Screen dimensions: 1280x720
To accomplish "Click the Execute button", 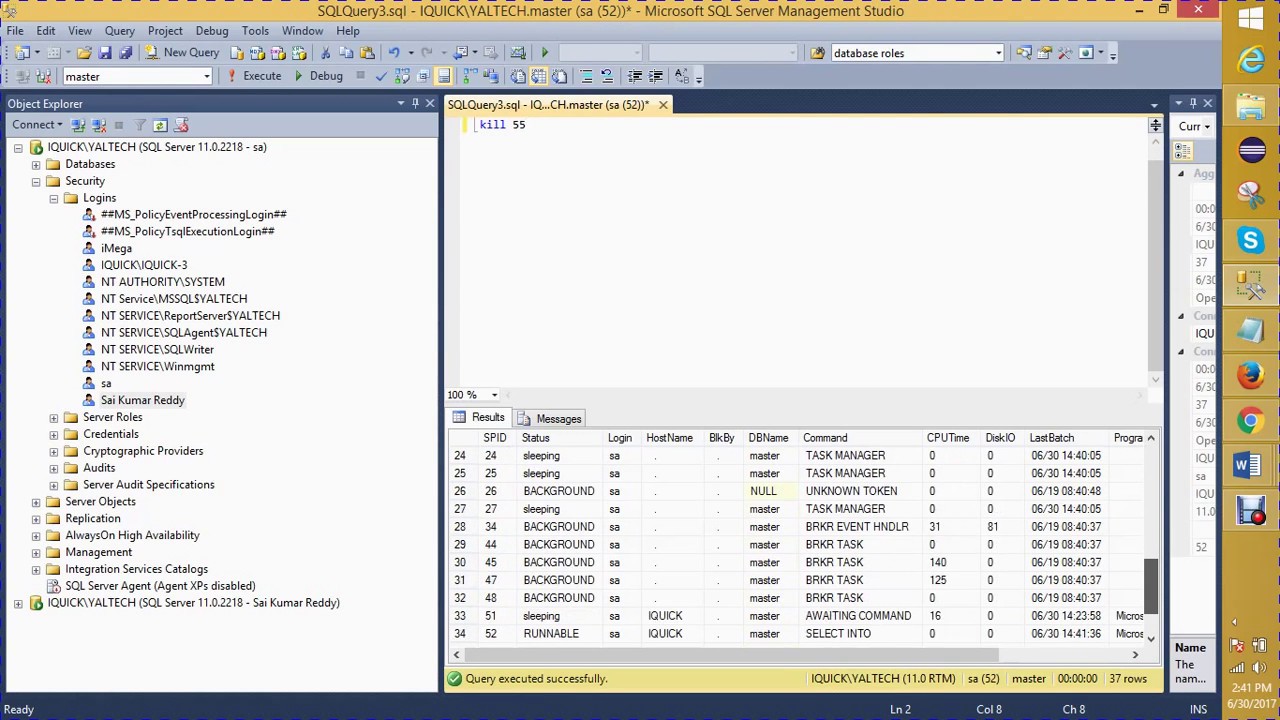I will pos(254,76).
